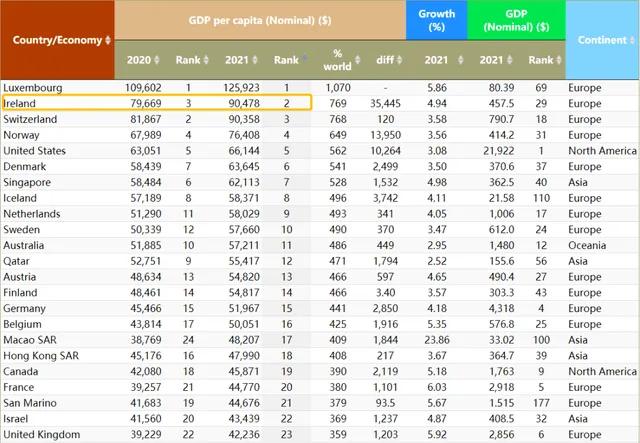Sort by the Continent column header
Screen dimensions: 640x443
pyautogui.click(x=602, y=40)
